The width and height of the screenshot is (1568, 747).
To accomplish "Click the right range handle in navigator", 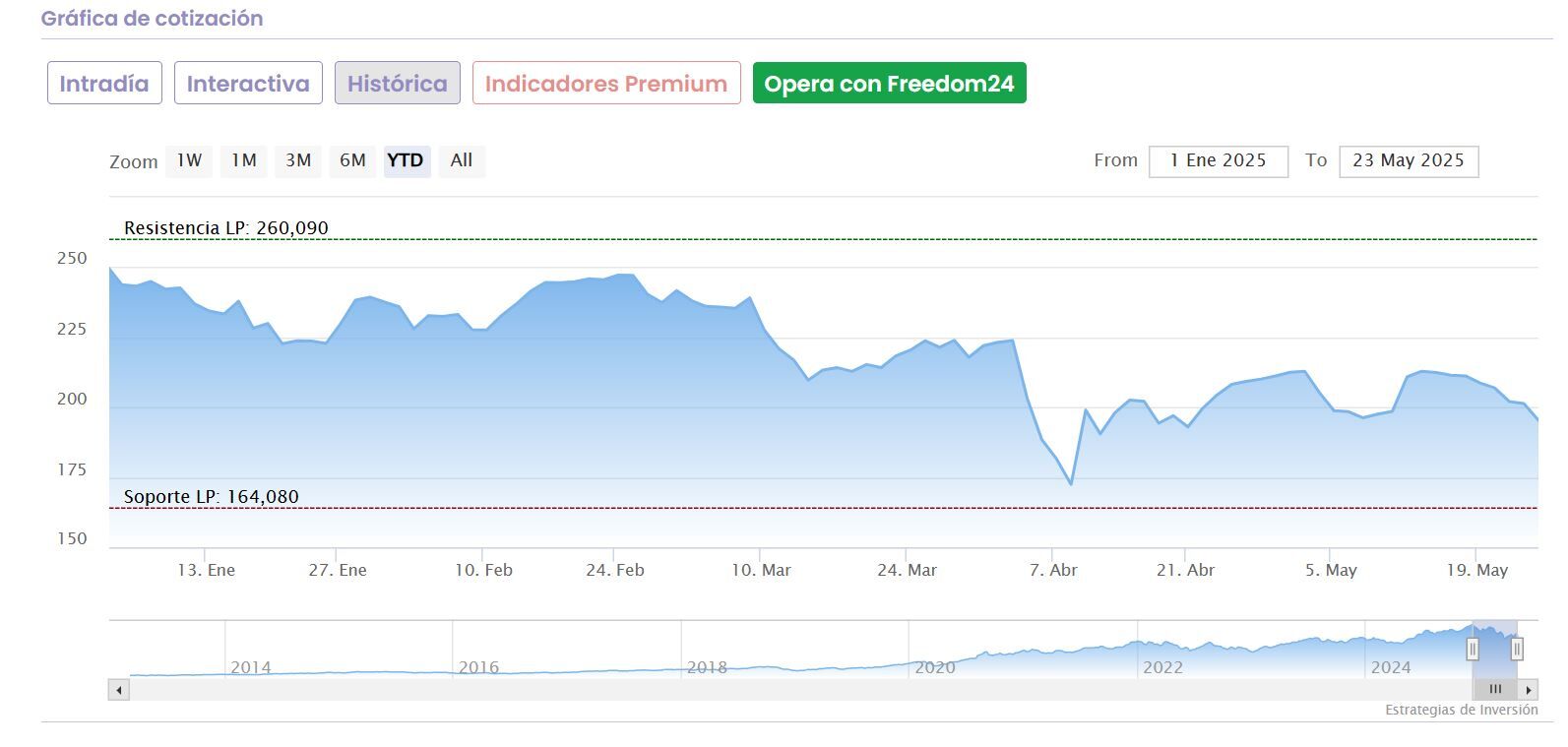I will point(1517,649).
